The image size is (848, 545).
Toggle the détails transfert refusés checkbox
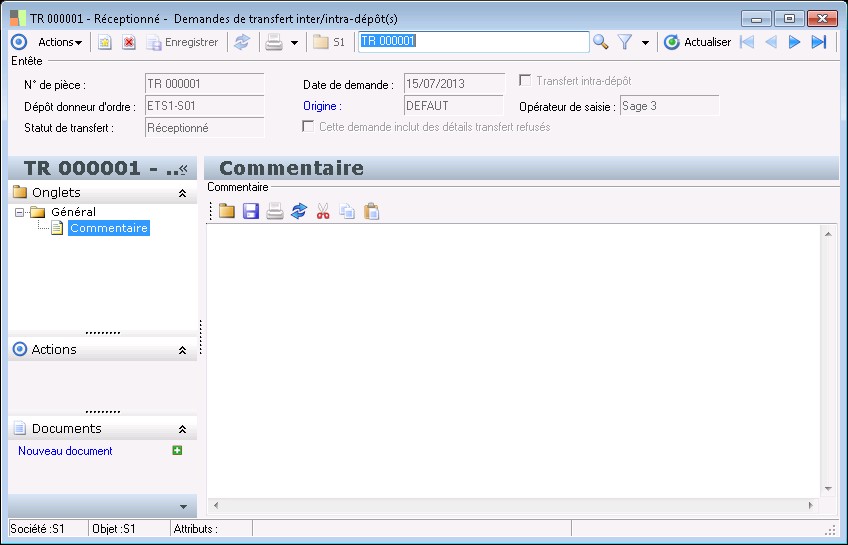click(x=308, y=127)
